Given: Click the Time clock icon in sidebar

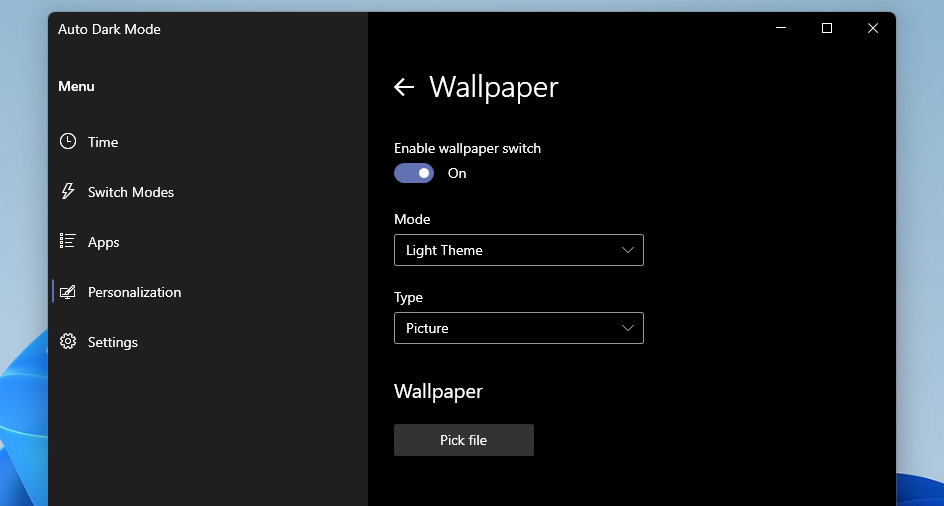Looking at the screenshot, I should click(x=68, y=142).
